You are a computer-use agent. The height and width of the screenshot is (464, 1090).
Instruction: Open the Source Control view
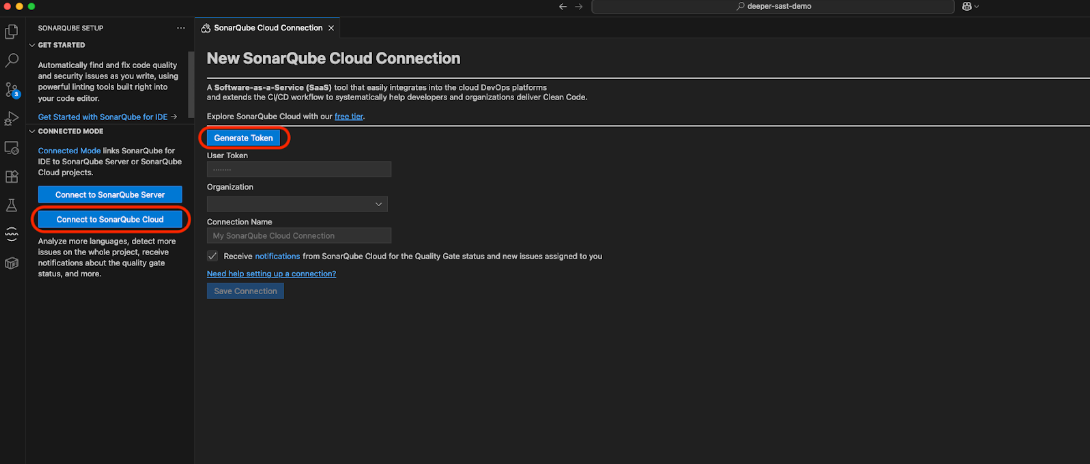click(x=12, y=90)
